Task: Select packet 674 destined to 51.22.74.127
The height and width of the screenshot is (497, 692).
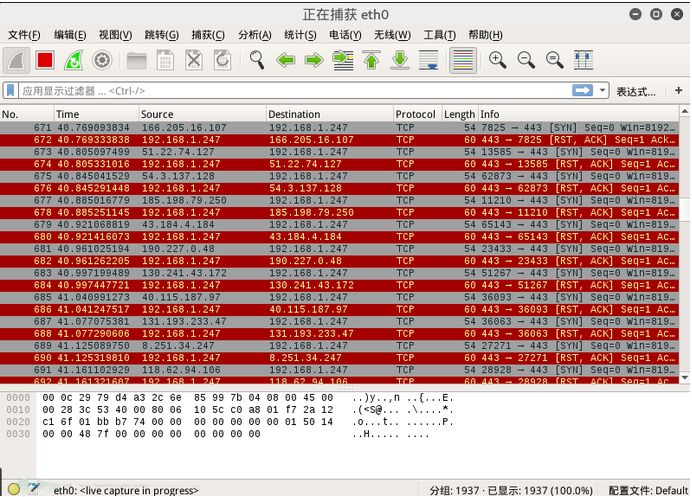Action: [x=339, y=164]
